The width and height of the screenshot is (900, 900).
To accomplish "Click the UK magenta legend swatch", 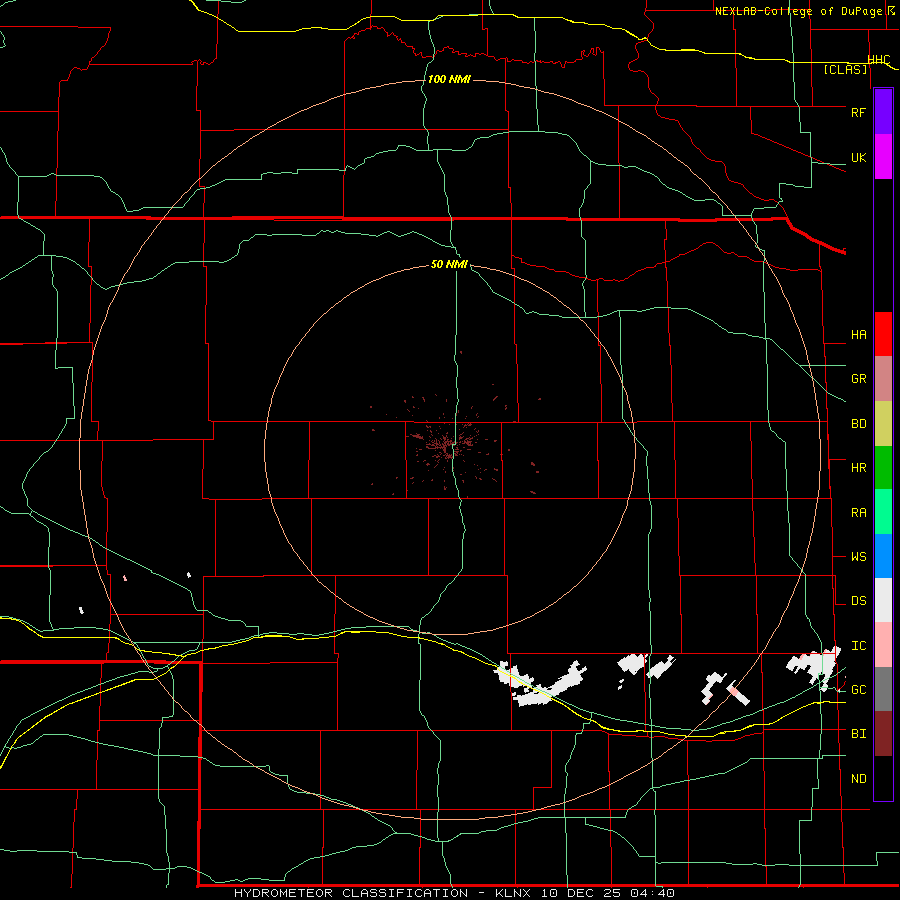I will click(x=883, y=157).
